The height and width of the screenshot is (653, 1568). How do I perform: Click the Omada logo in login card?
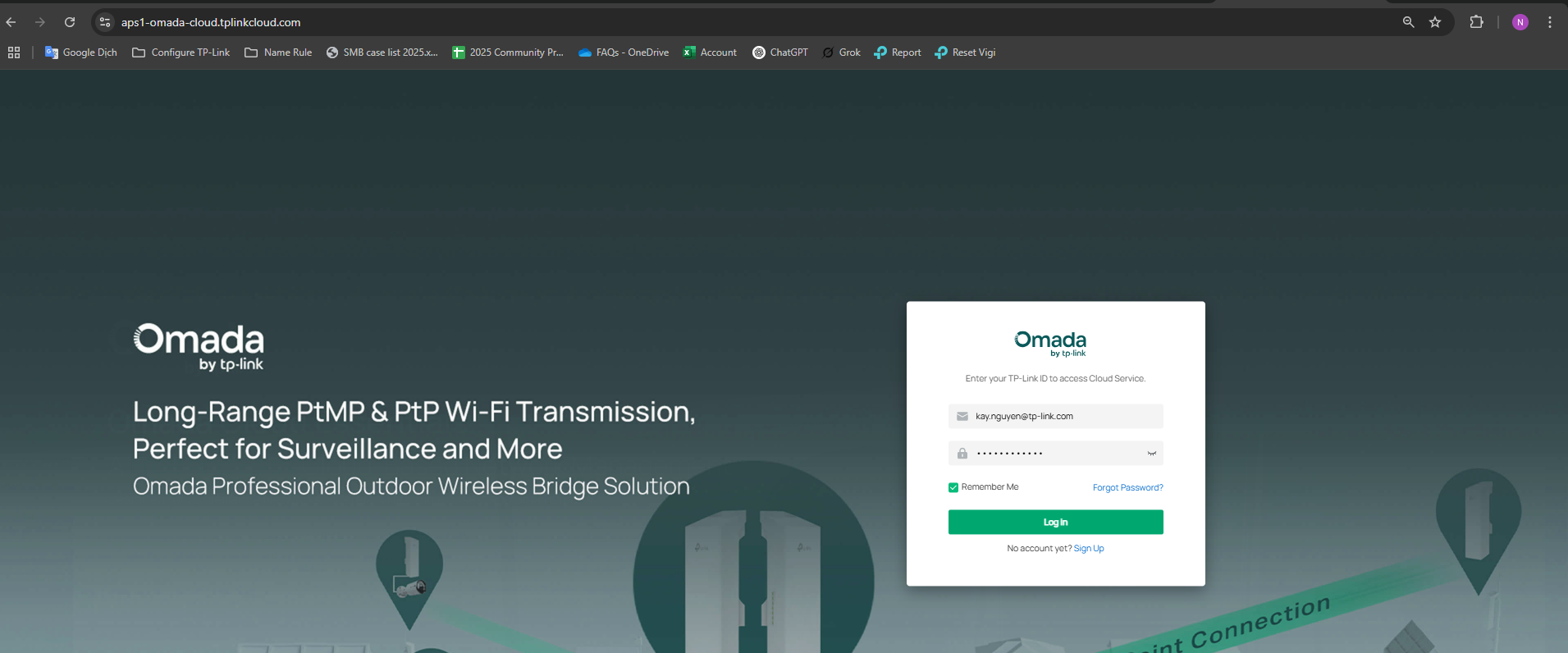pos(1050,344)
